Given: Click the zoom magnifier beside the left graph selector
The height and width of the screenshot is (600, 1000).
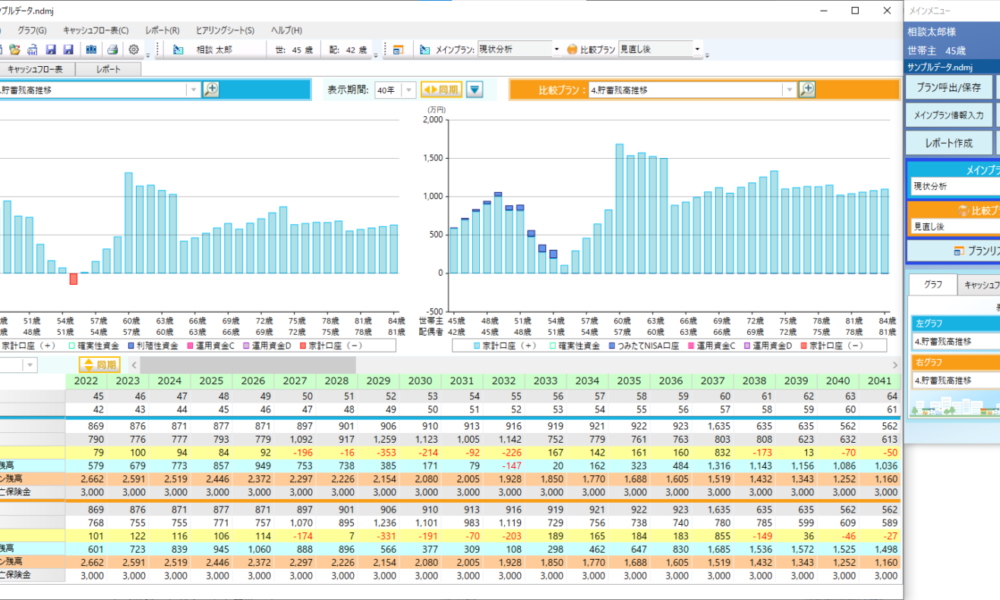Looking at the screenshot, I should [x=211, y=89].
